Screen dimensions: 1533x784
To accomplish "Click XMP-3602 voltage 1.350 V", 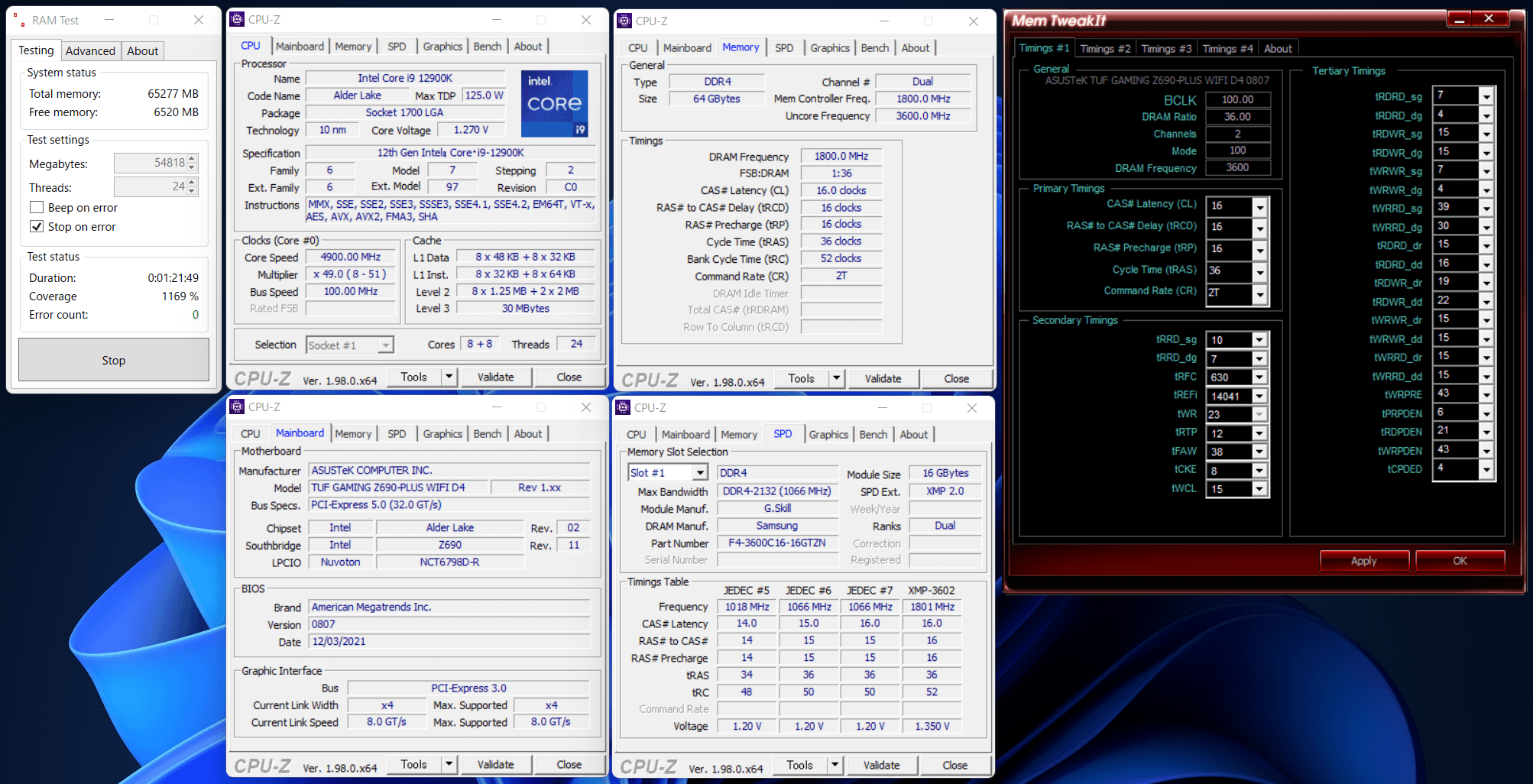I will (932, 726).
